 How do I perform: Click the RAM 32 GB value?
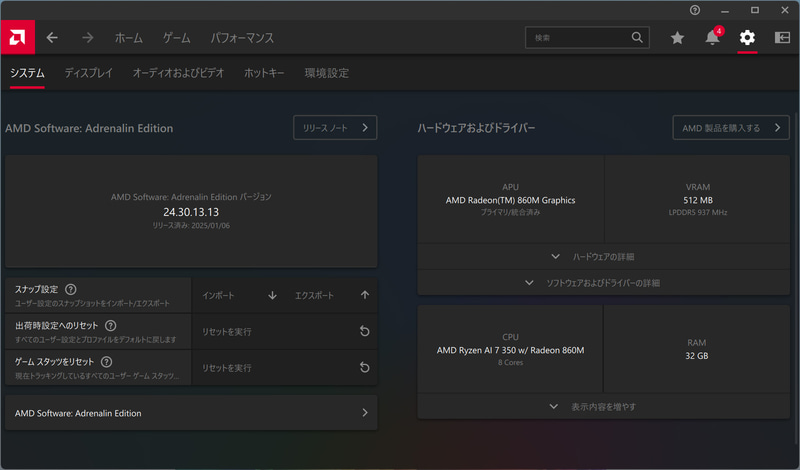click(x=696, y=356)
